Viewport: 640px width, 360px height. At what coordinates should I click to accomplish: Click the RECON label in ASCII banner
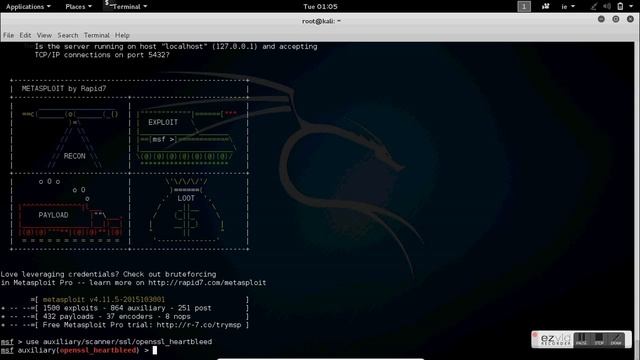click(74, 156)
